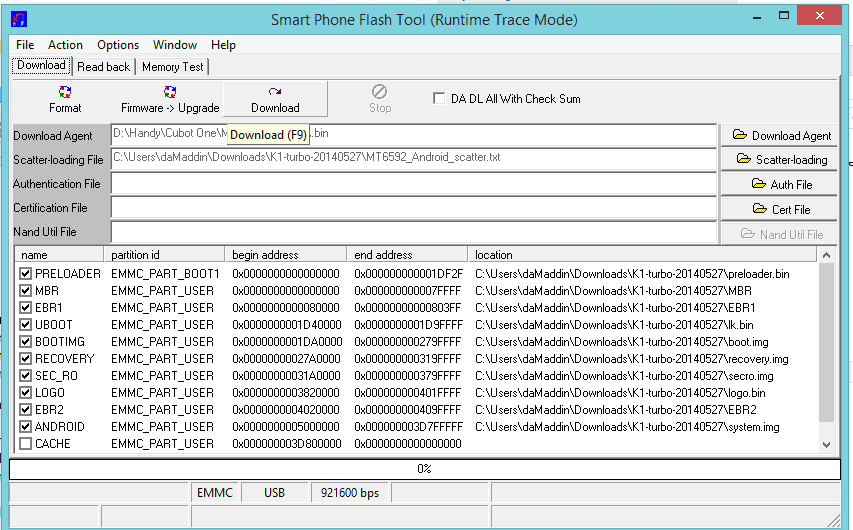Uncheck the RECOVERY partition
The image size is (853, 530).
click(x=25, y=359)
